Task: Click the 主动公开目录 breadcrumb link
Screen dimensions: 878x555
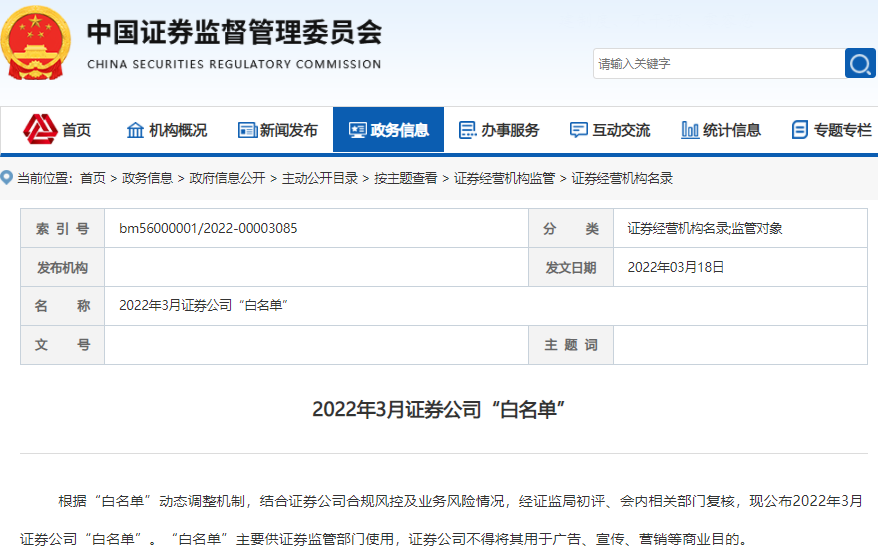Action: (320, 178)
